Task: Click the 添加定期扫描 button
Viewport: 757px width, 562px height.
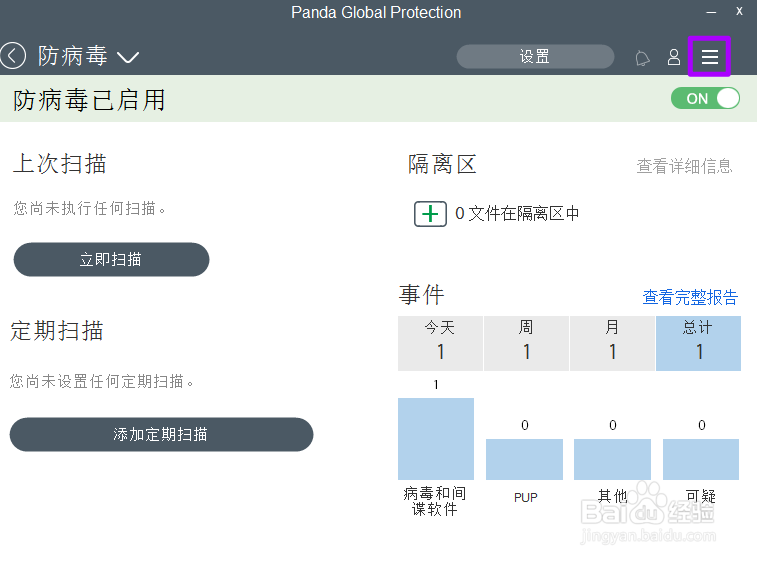Action: tap(161, 435)
